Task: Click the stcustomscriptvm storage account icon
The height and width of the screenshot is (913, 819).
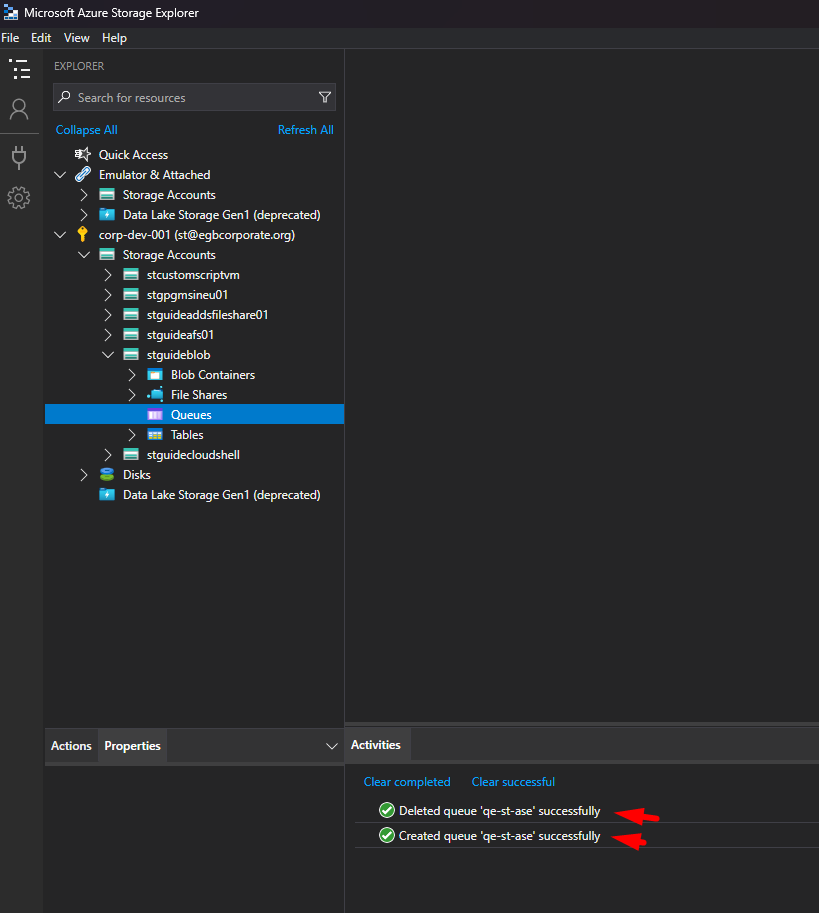Action: point(131,274)
